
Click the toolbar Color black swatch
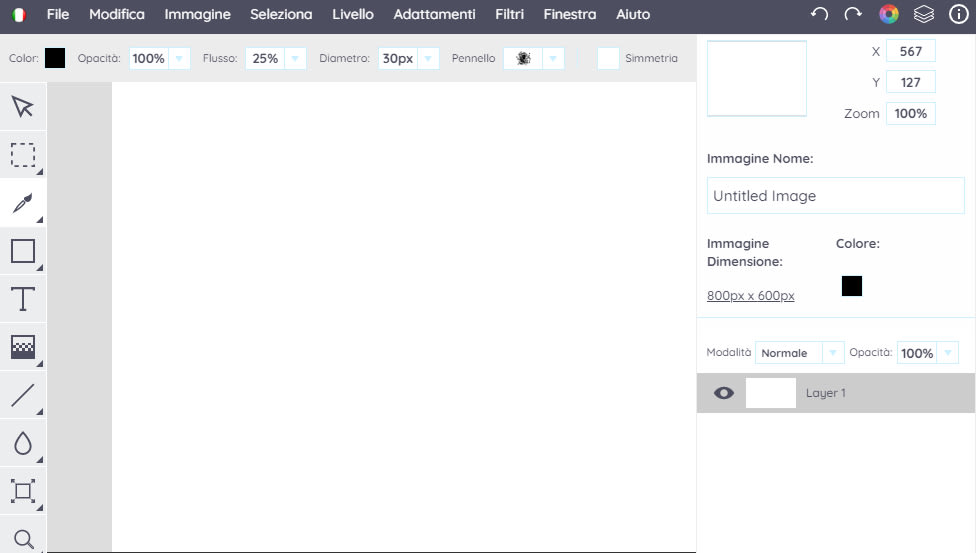point(55,58)
